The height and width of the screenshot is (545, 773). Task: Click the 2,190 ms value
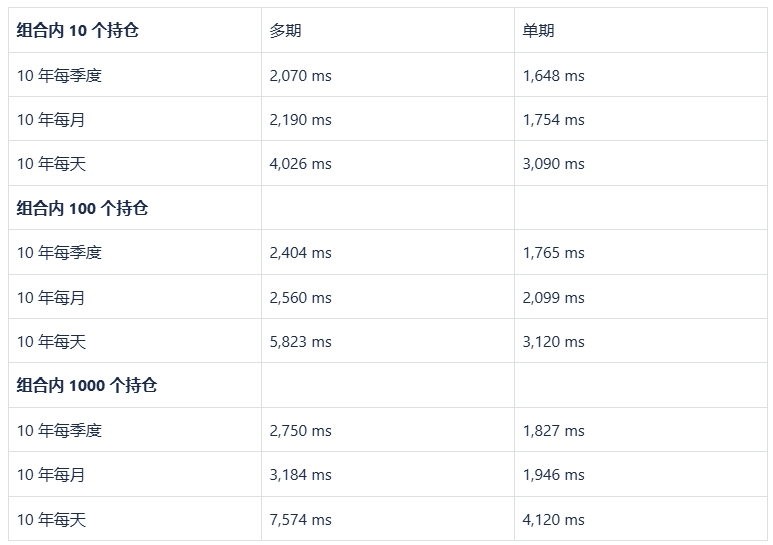click(x=300, y=119)
